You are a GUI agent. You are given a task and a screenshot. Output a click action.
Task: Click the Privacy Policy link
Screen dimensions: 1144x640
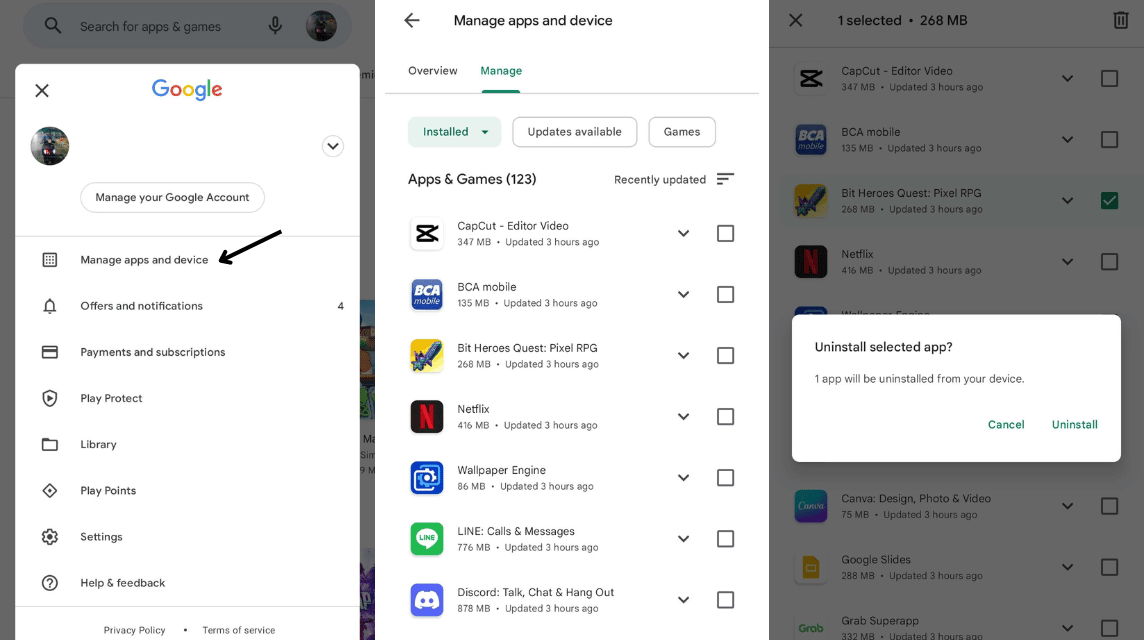[134, 630]
